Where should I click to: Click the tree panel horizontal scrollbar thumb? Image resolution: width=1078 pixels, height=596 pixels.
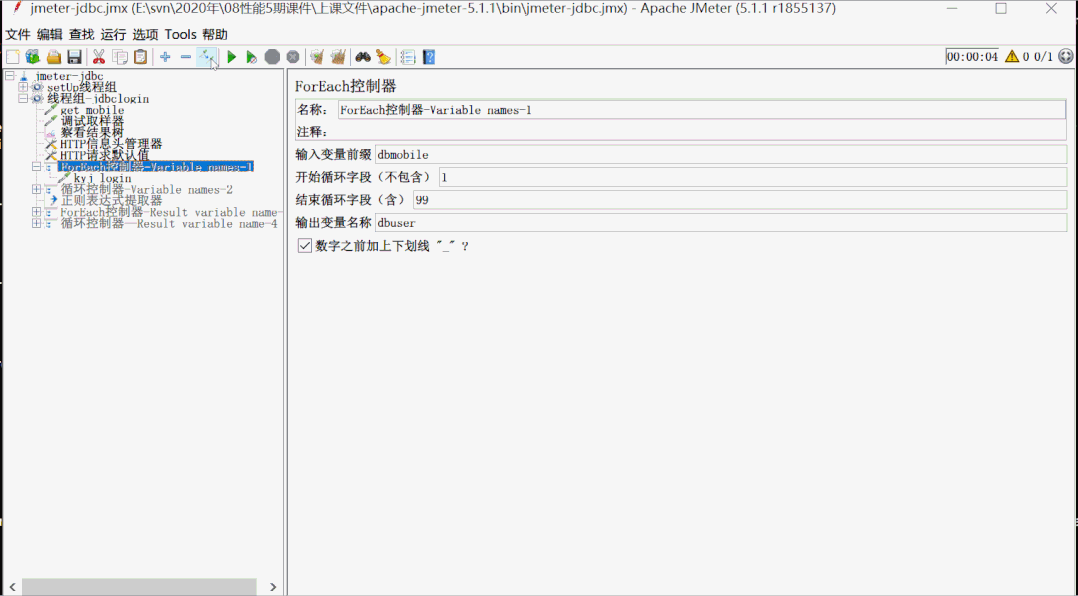(140, 586)
